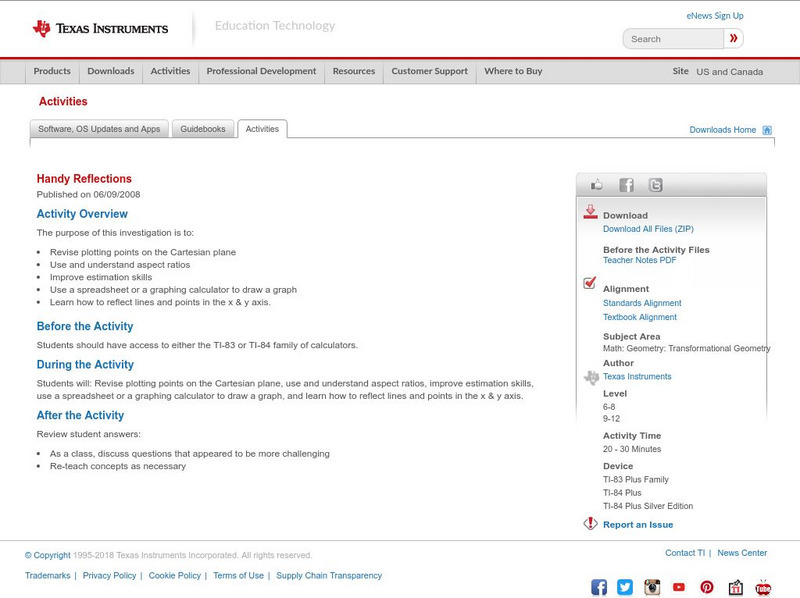Open Teacher Notes PDF link
This screenshot has width=800, height=598.
click(x=639, y=260)
